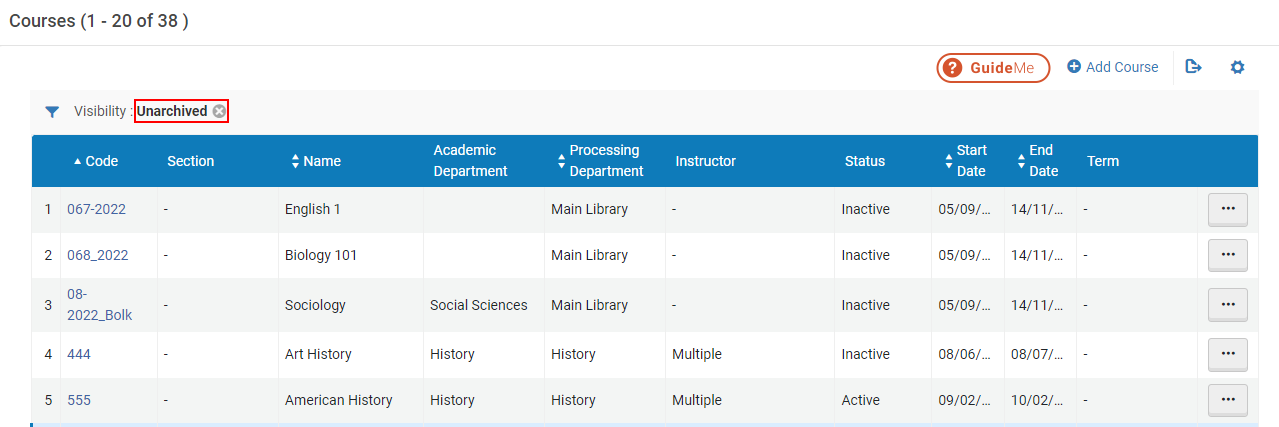Open row actions for Art History
This screenshot has width=1279, height=427.
click(1227, 354)
